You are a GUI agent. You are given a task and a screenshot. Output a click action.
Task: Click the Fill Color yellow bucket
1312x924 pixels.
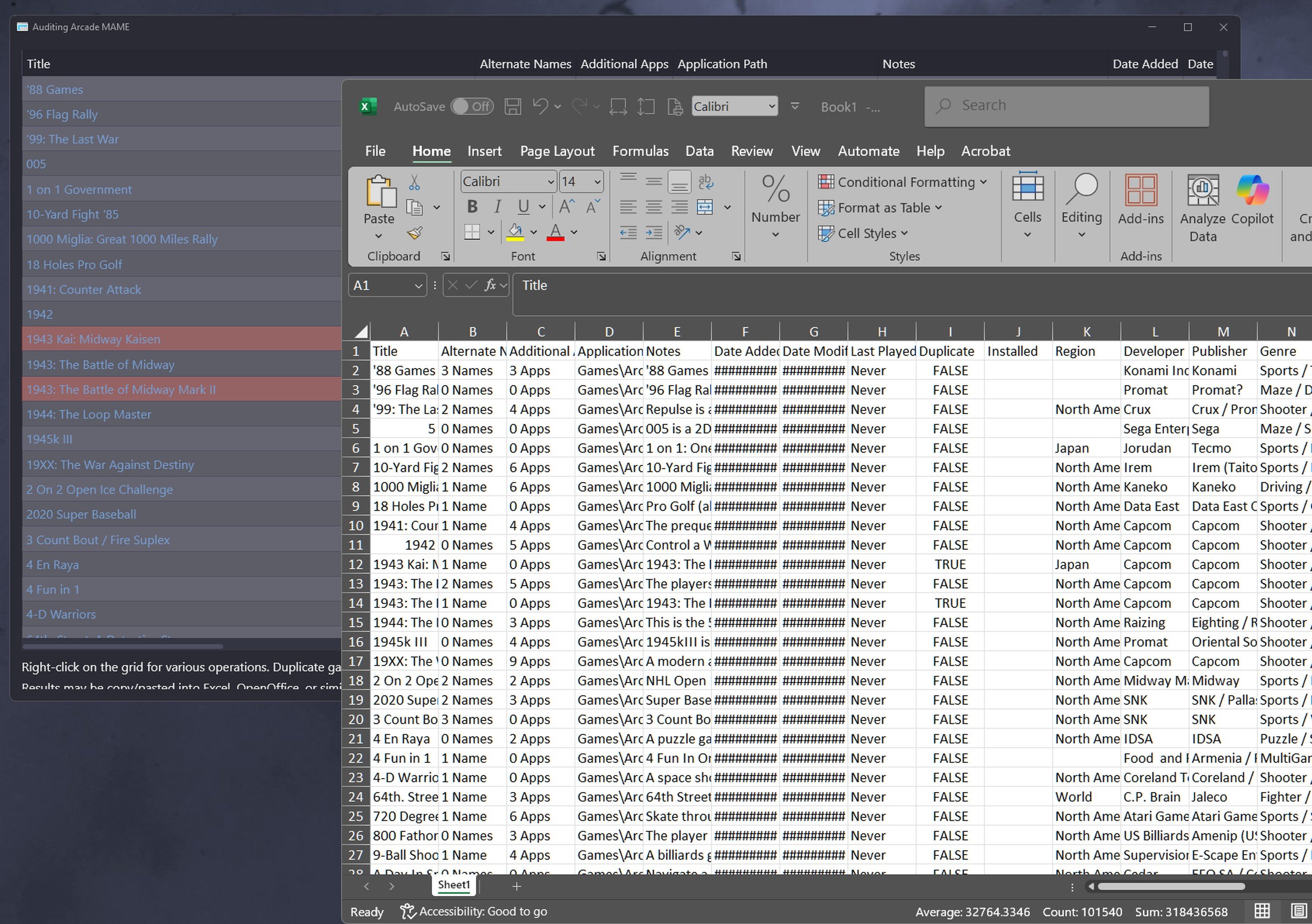click(515, 232)
